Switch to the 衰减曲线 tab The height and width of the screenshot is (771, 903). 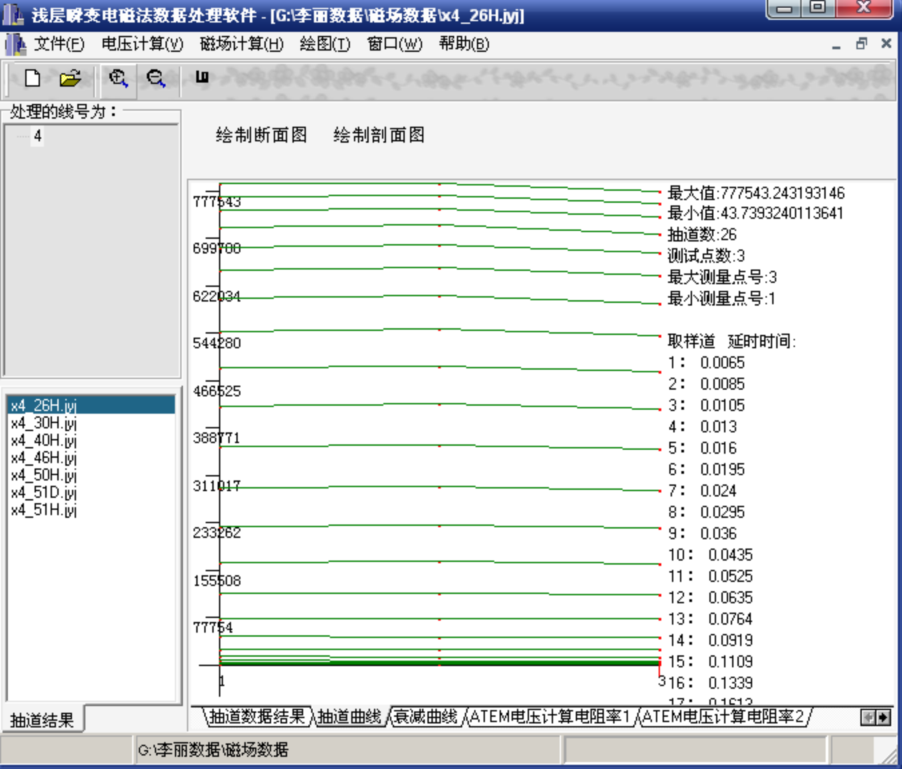[425, 717]
